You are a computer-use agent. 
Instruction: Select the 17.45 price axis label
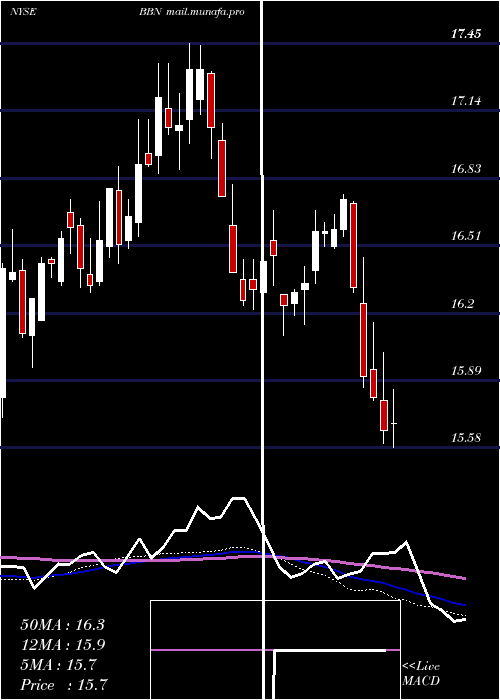[x=466, y=33]
